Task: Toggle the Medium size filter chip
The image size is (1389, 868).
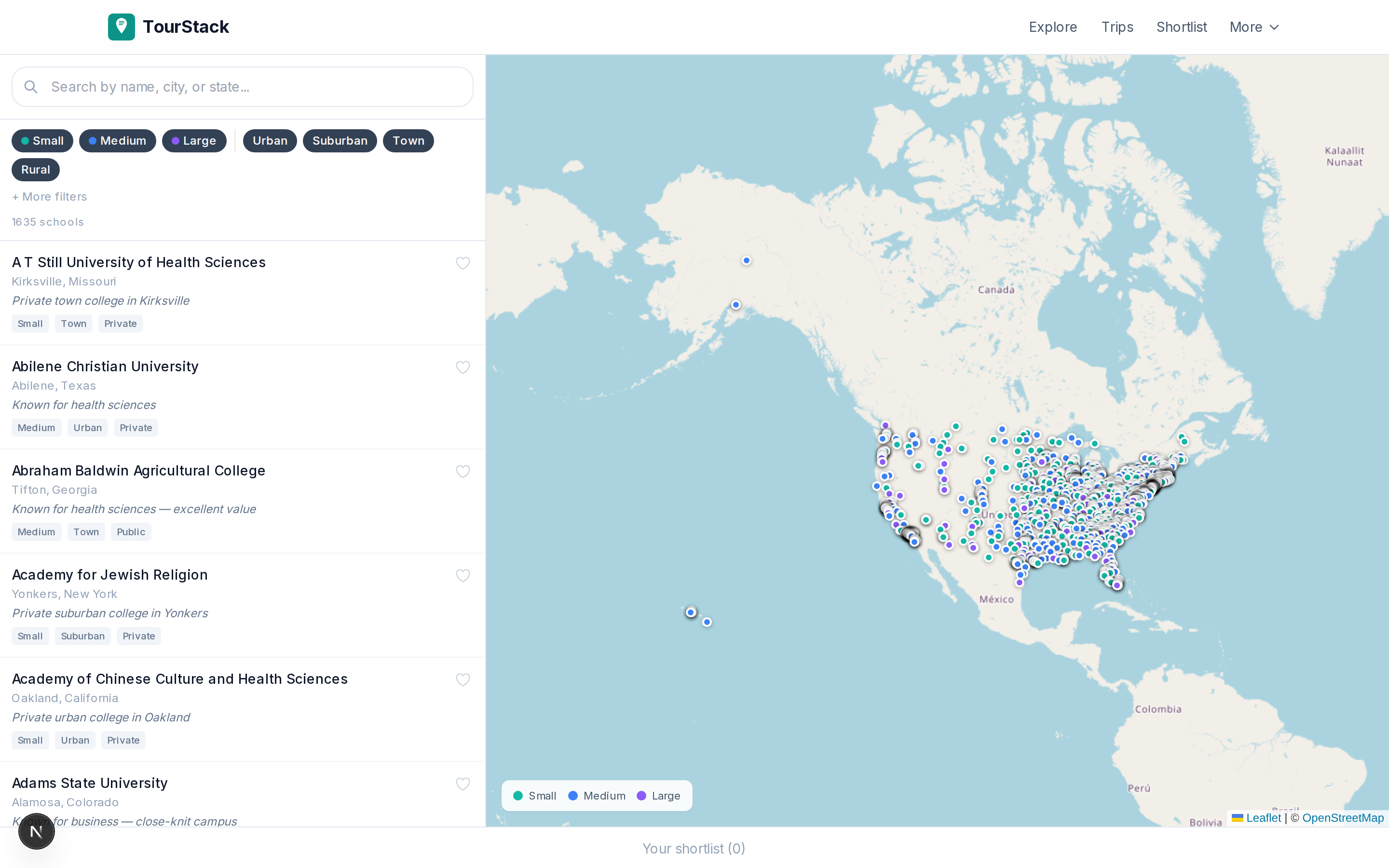Action: pyautogui.click(x=118, y=141)
